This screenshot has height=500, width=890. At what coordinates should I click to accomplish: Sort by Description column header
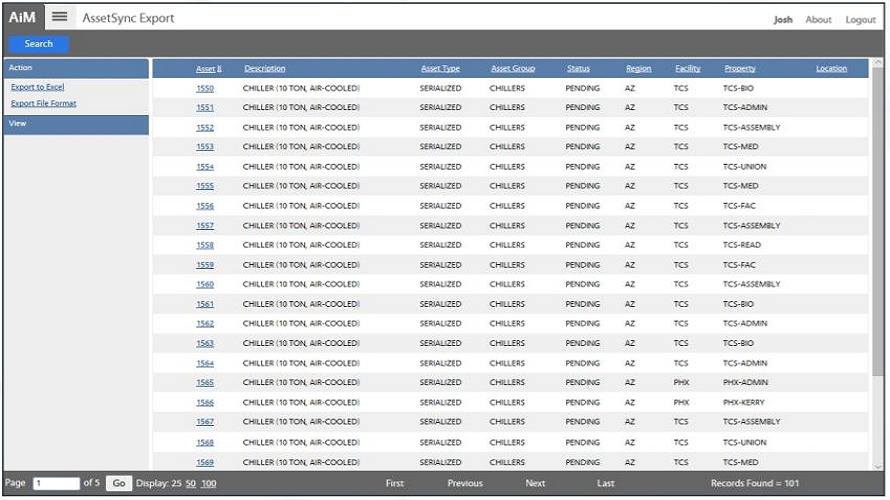[x=265, y=69]
